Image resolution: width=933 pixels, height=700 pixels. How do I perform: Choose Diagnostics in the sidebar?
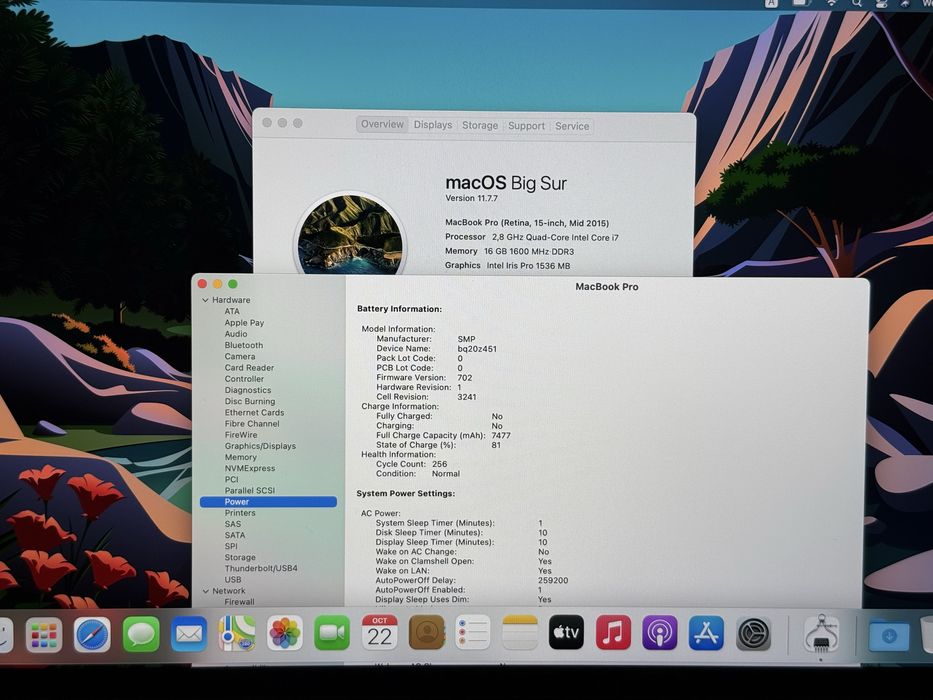click(248, 390)
